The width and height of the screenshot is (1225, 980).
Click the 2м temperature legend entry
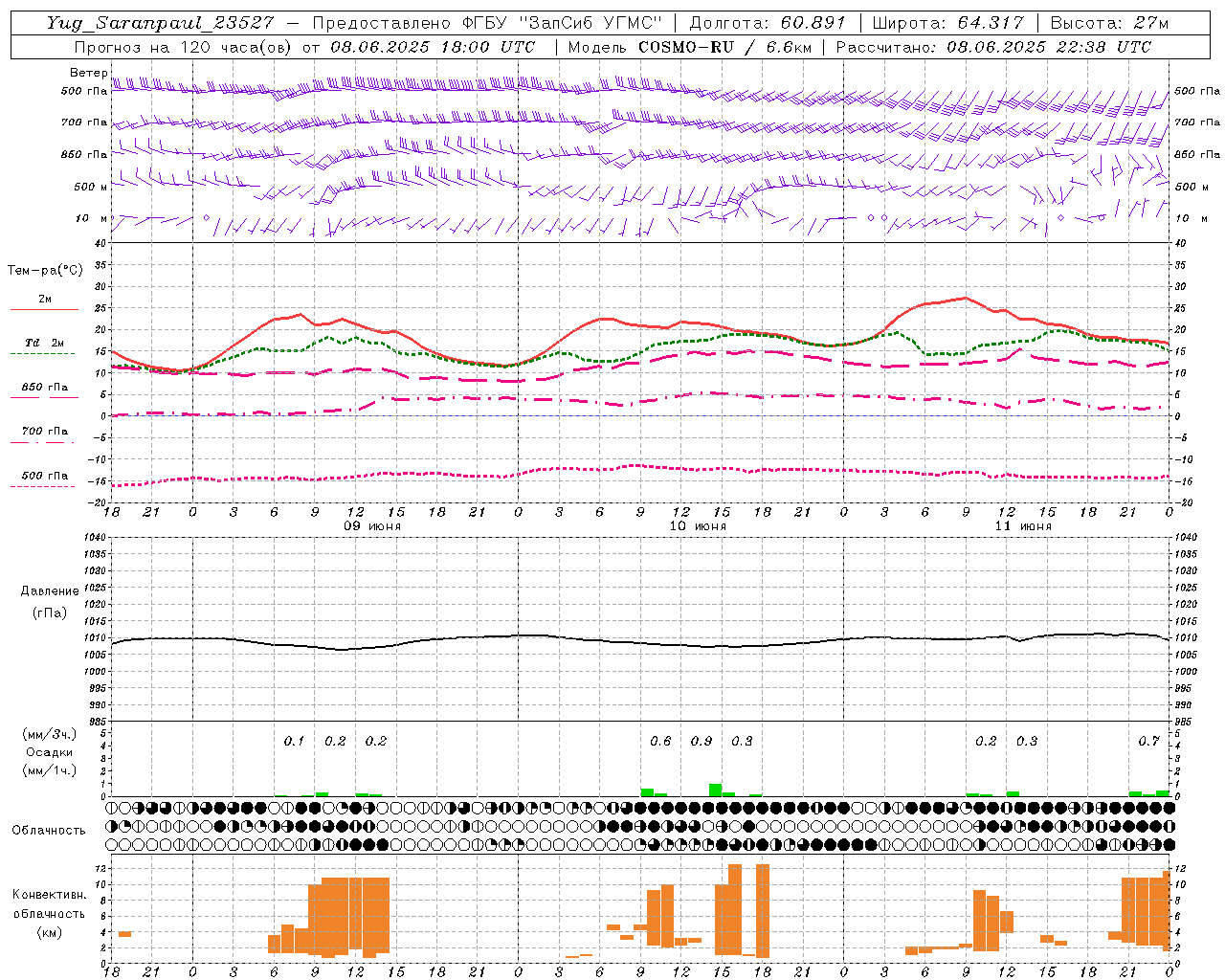(x=44, y=299)
